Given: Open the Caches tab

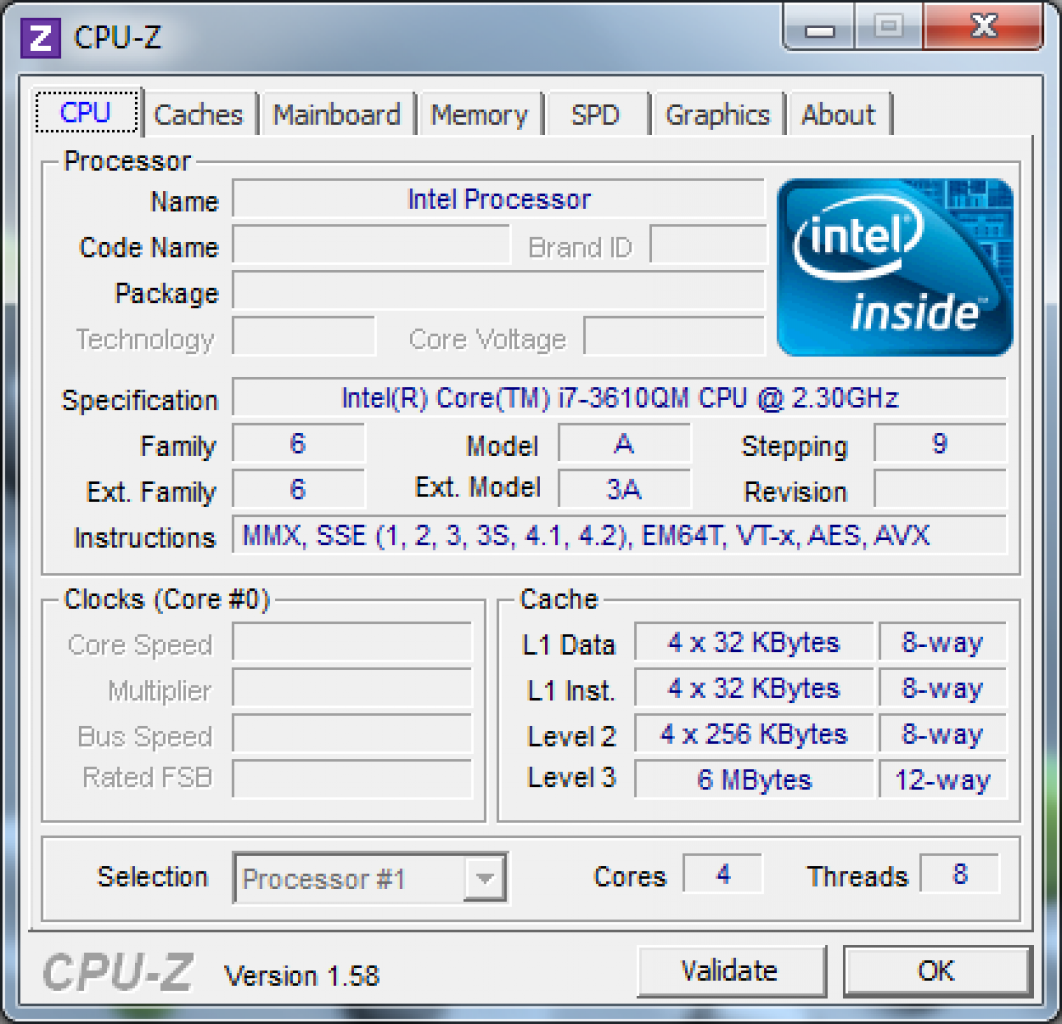Looking at the screenshot, I should [x=198, y=114].
